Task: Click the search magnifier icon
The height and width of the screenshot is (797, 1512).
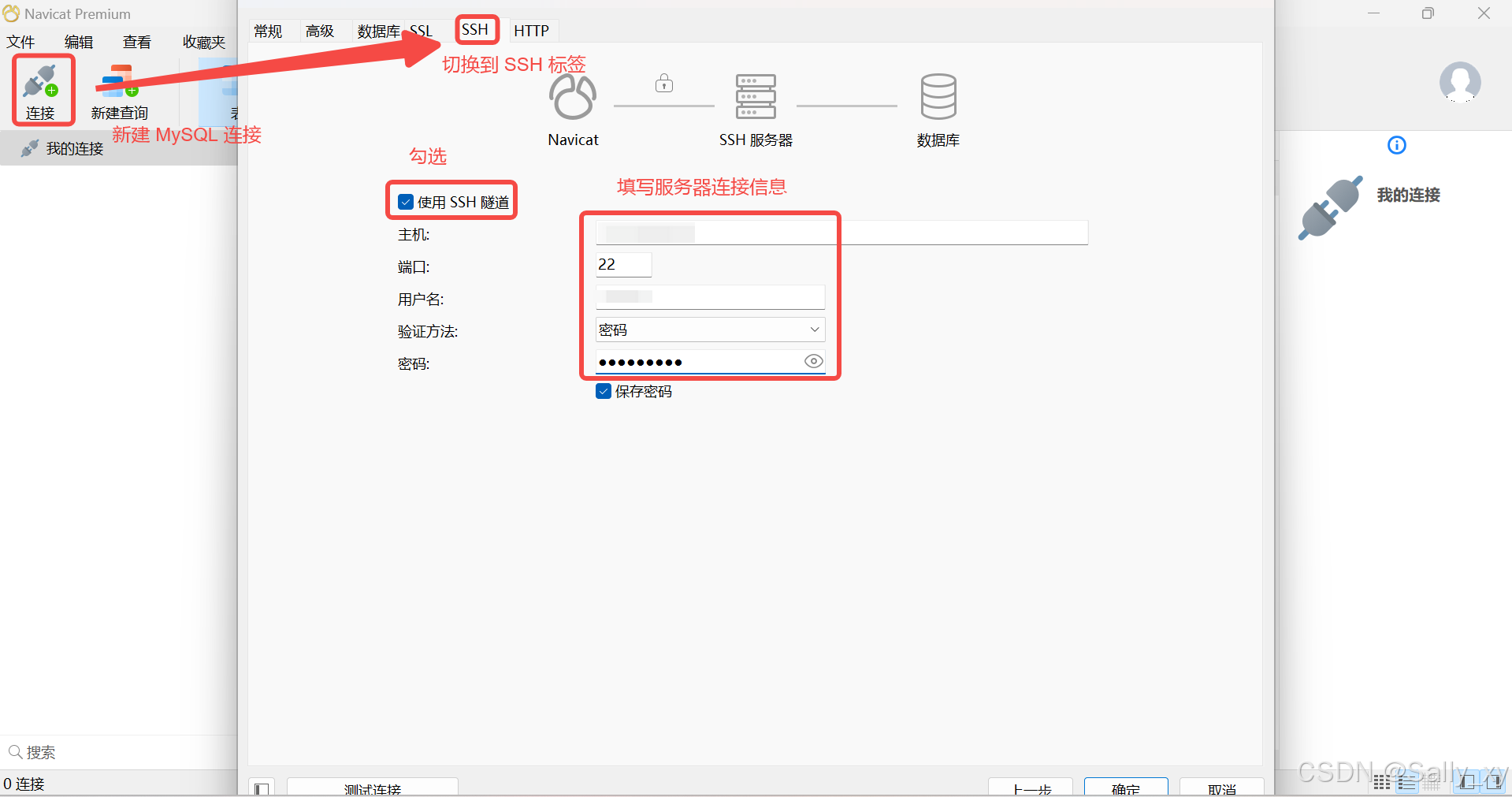Action: [14, 752]
